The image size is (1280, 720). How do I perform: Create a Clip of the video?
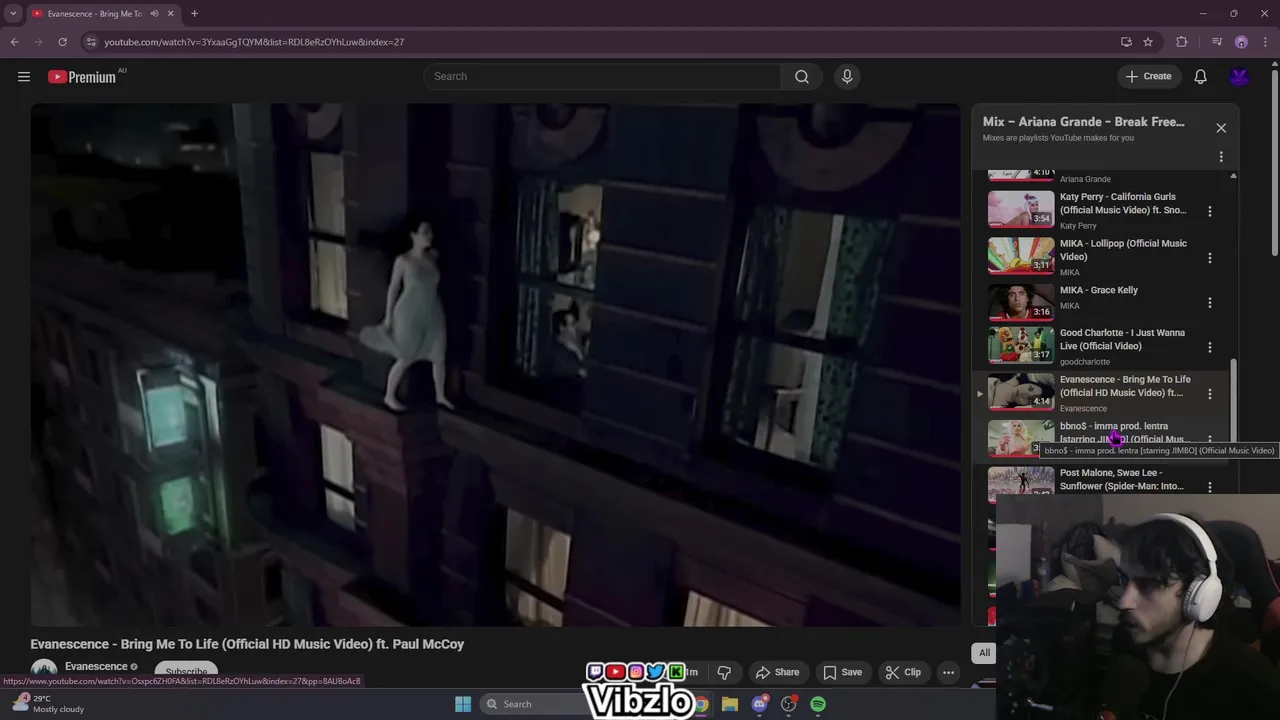tap(903, 672)
